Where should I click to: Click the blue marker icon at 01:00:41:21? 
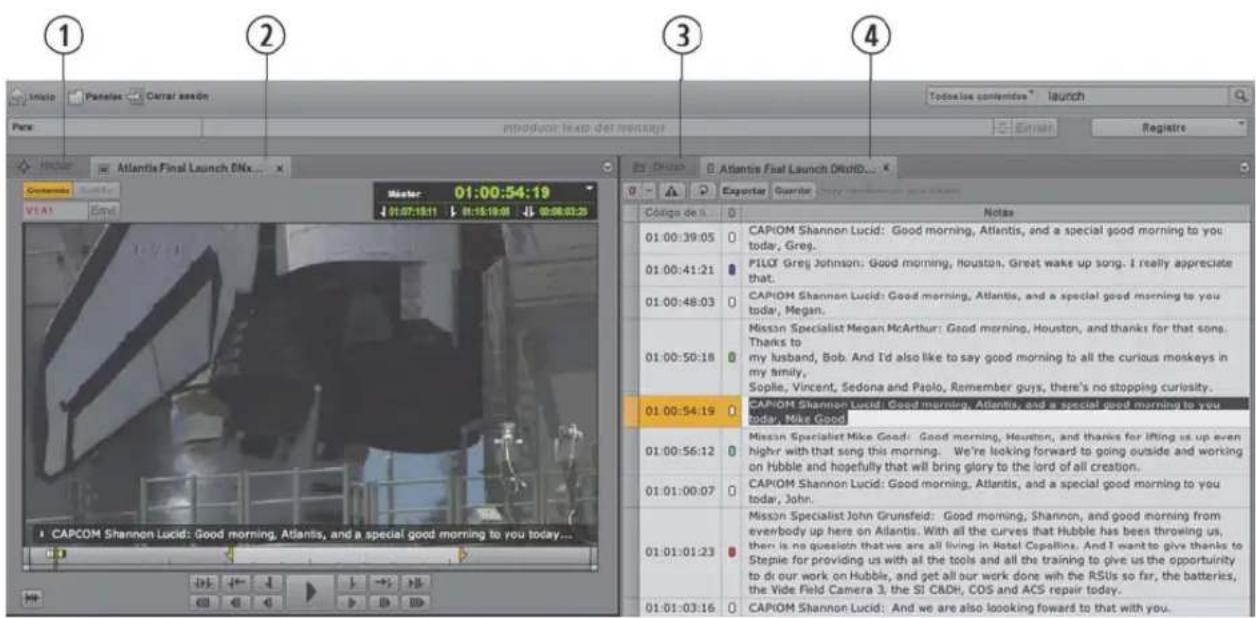[x=732, y=269]
